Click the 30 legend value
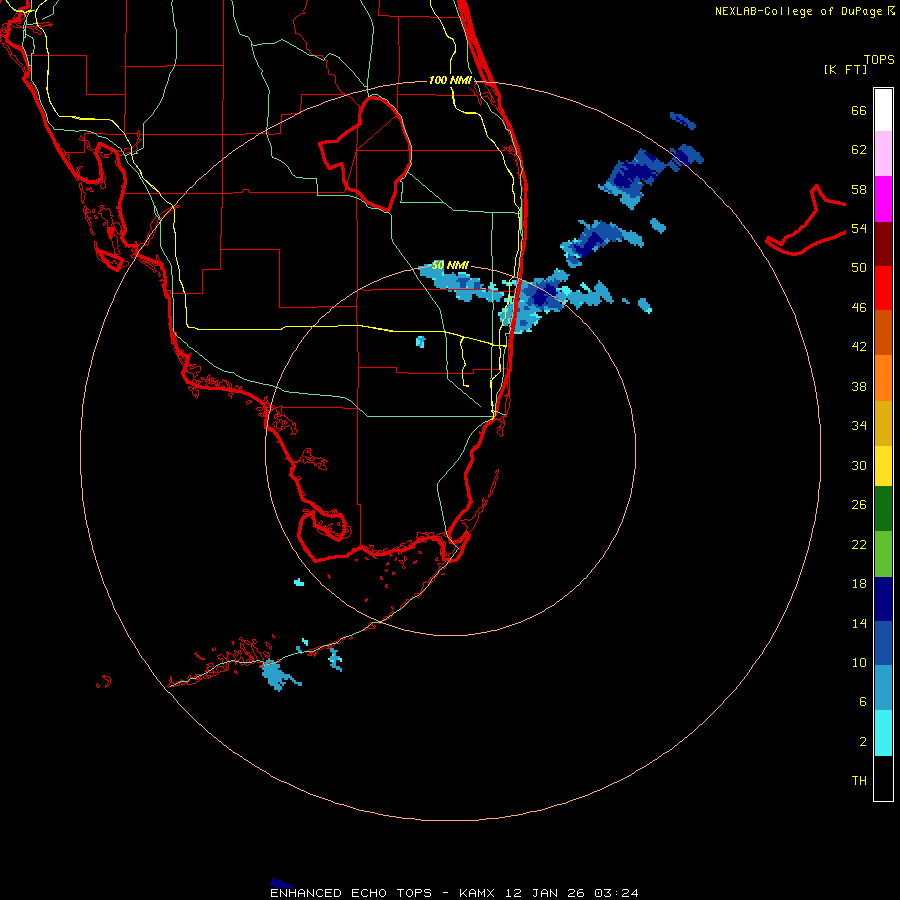 pyautogui.click(x=859, y=465)
